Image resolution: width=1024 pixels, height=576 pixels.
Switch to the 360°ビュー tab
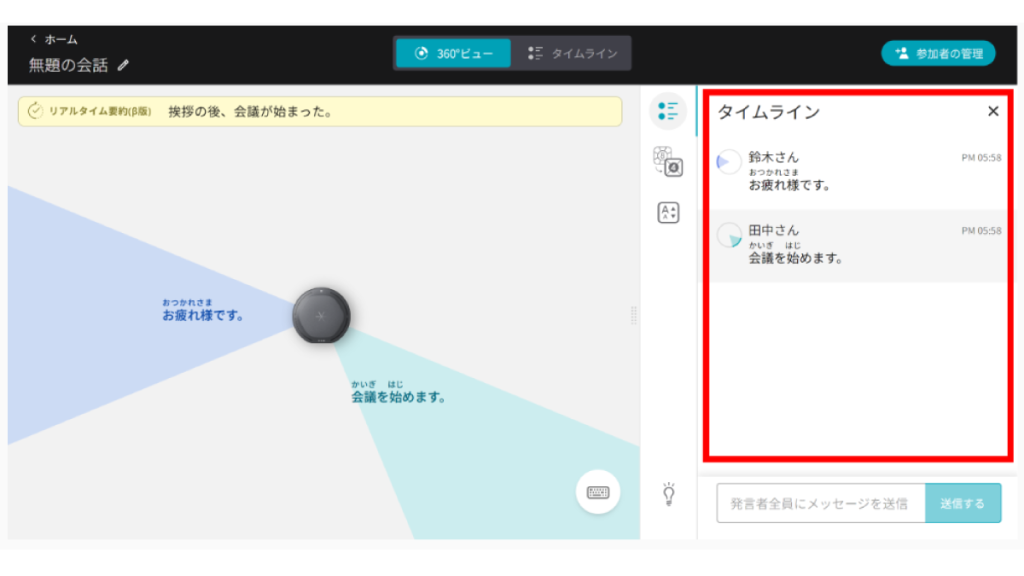click(453, 53)
